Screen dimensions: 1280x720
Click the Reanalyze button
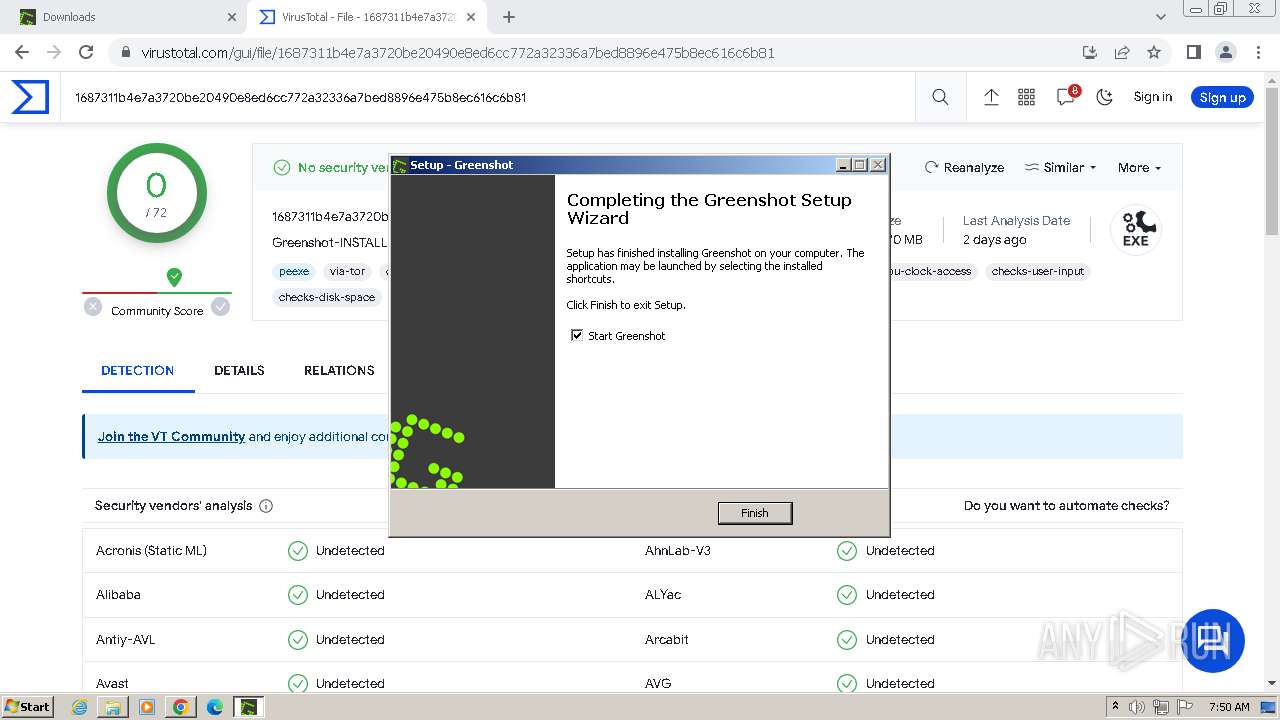(x=964, y=167)
